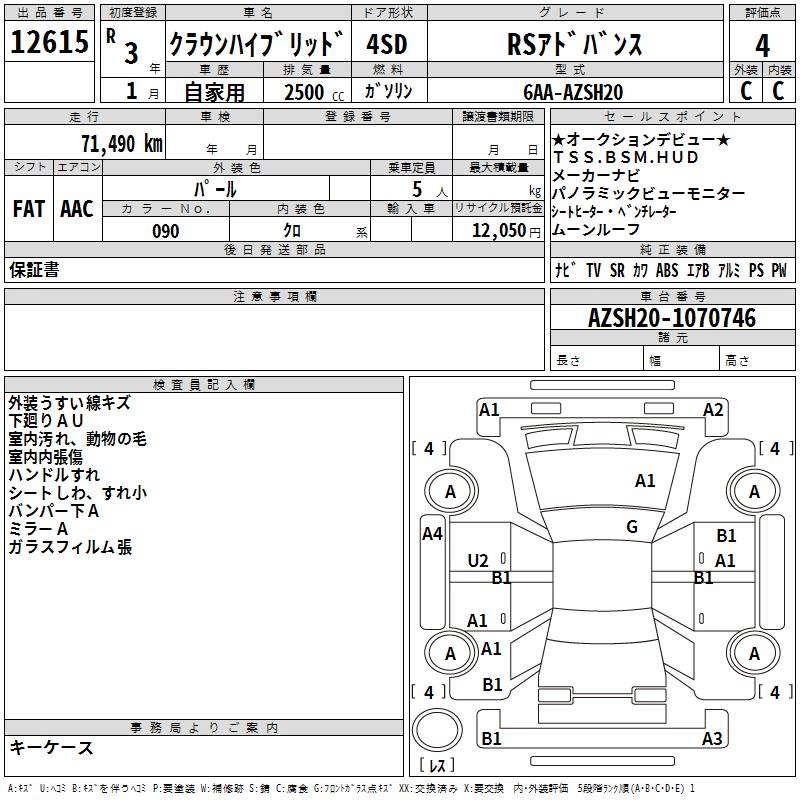
Task: Select chassis number AZSH20-1070746
Action: [672, 318]
